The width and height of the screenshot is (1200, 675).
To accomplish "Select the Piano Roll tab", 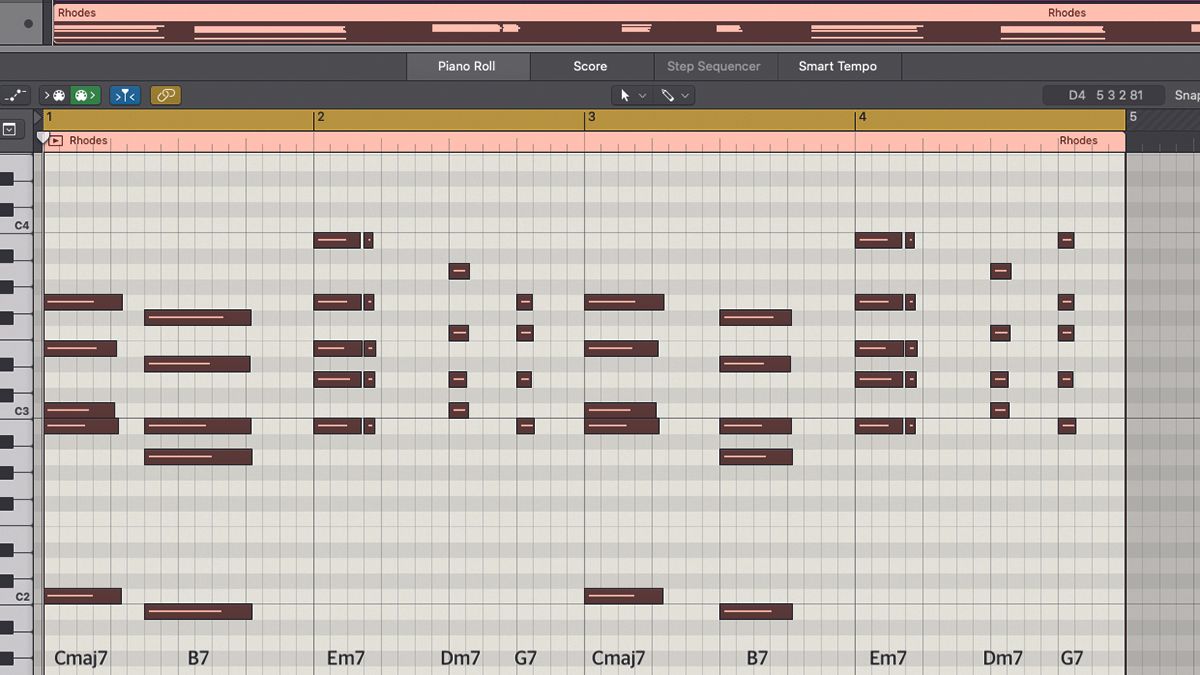I will coord(468,66).
